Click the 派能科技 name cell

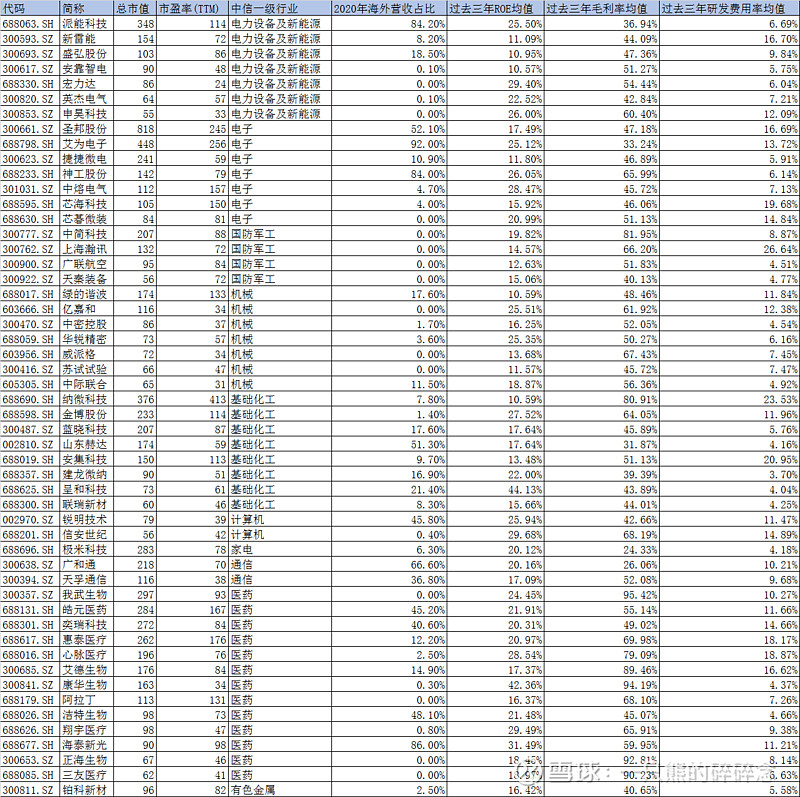click(85, 24)
